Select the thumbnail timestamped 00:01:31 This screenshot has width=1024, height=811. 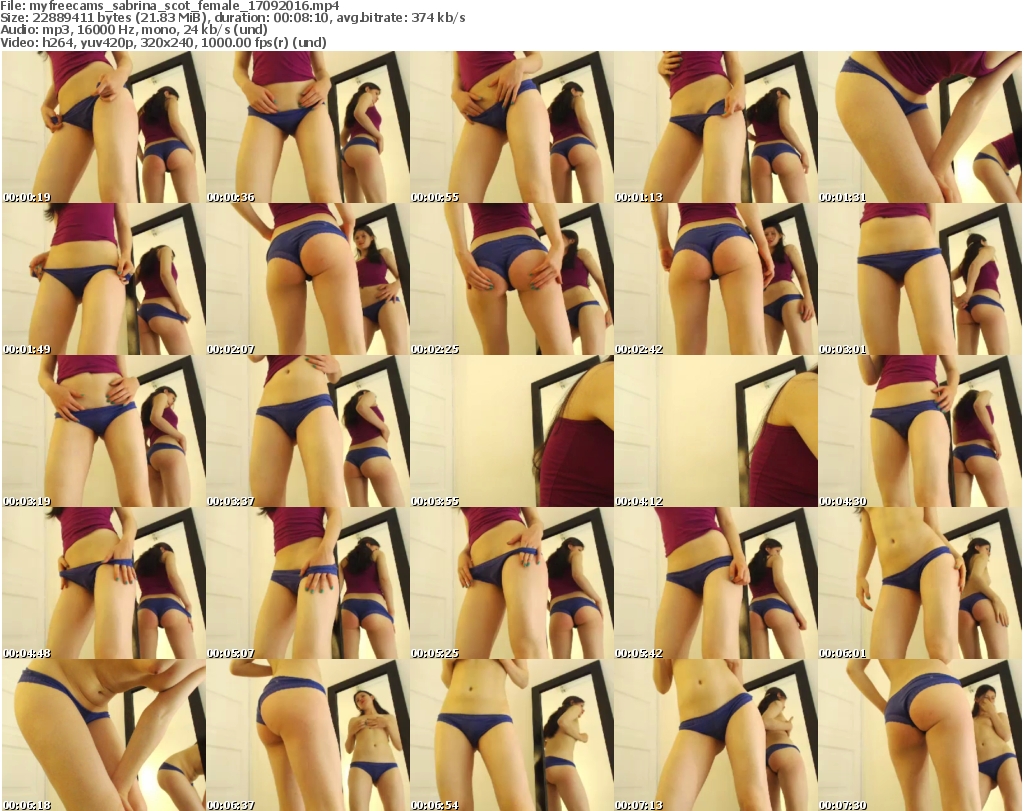919,127
